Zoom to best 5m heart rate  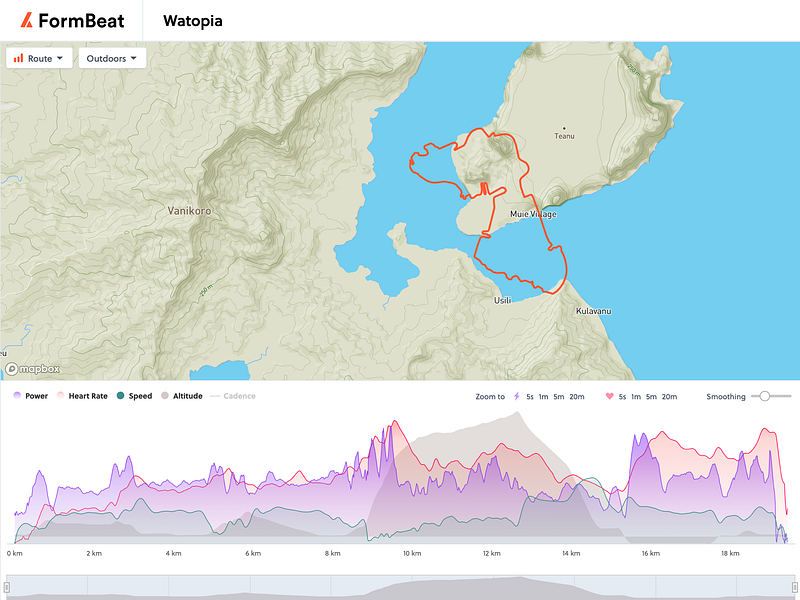652,396
